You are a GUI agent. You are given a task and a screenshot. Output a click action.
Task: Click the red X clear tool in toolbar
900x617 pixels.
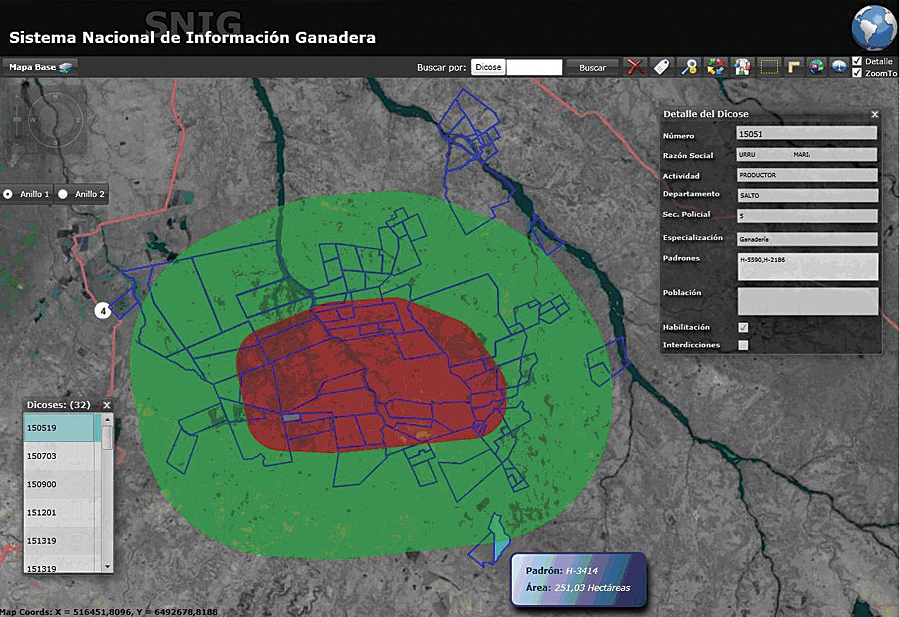(635, 67)
